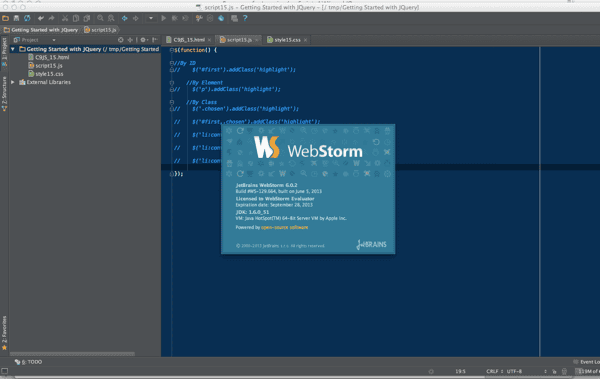The width and height of the screenshot is (600, 379).
Task: Switch to the C9JS_15.html tab
Action: click(x=189, y=40)
